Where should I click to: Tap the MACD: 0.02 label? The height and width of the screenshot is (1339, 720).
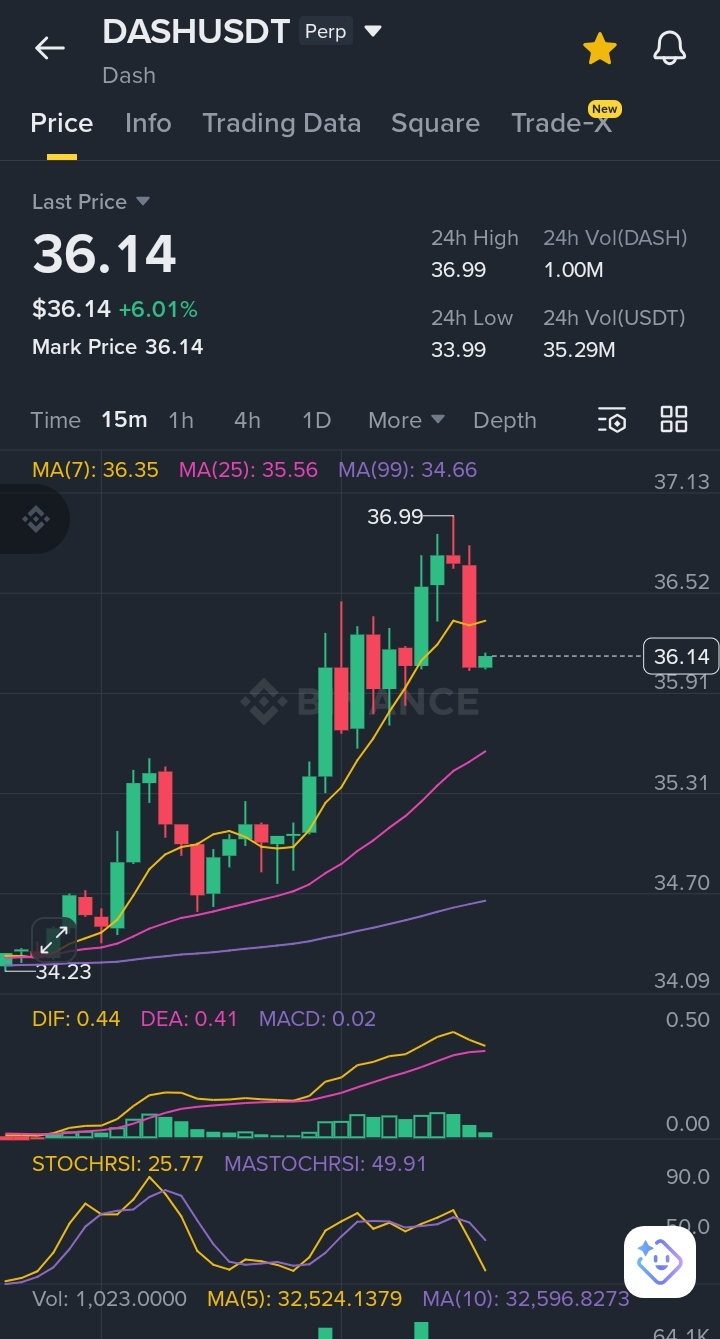click(x=317, y=1019)
